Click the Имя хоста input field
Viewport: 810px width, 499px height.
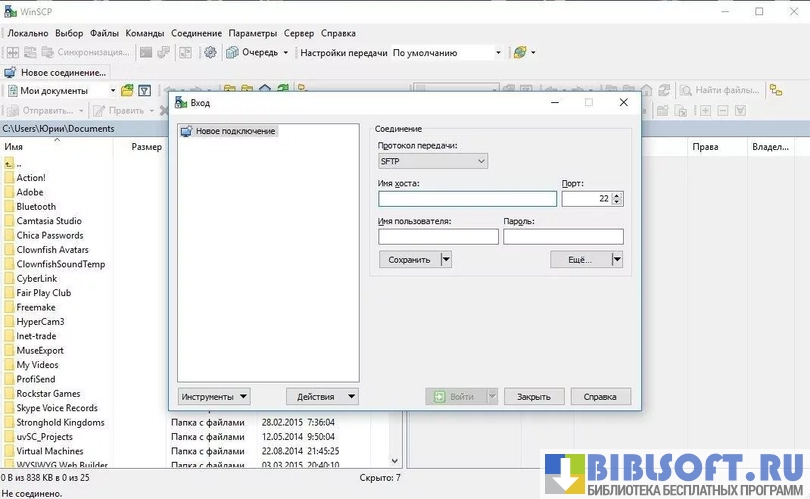(467, 199)
